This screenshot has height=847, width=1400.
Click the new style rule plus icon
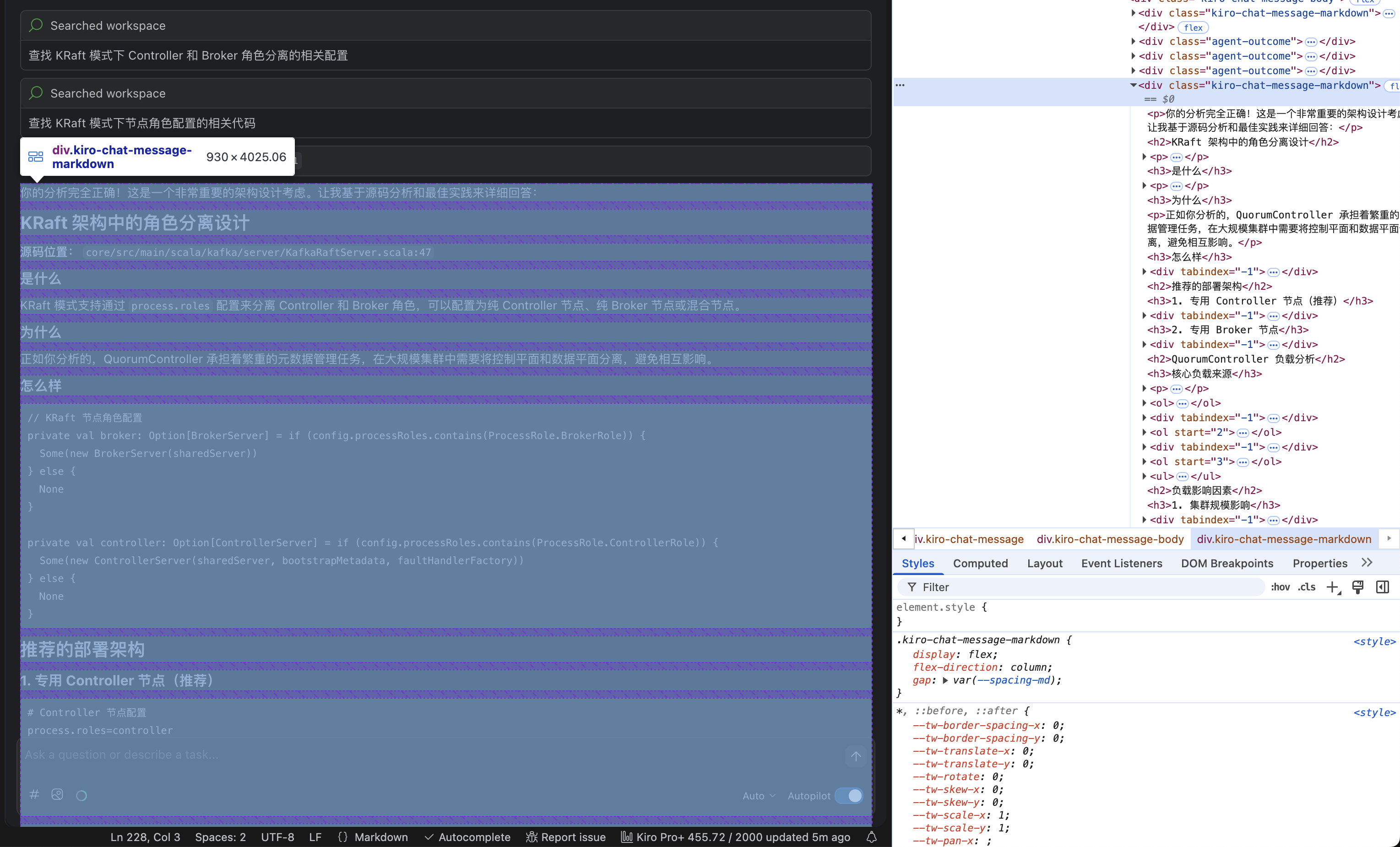point(1332,587)
